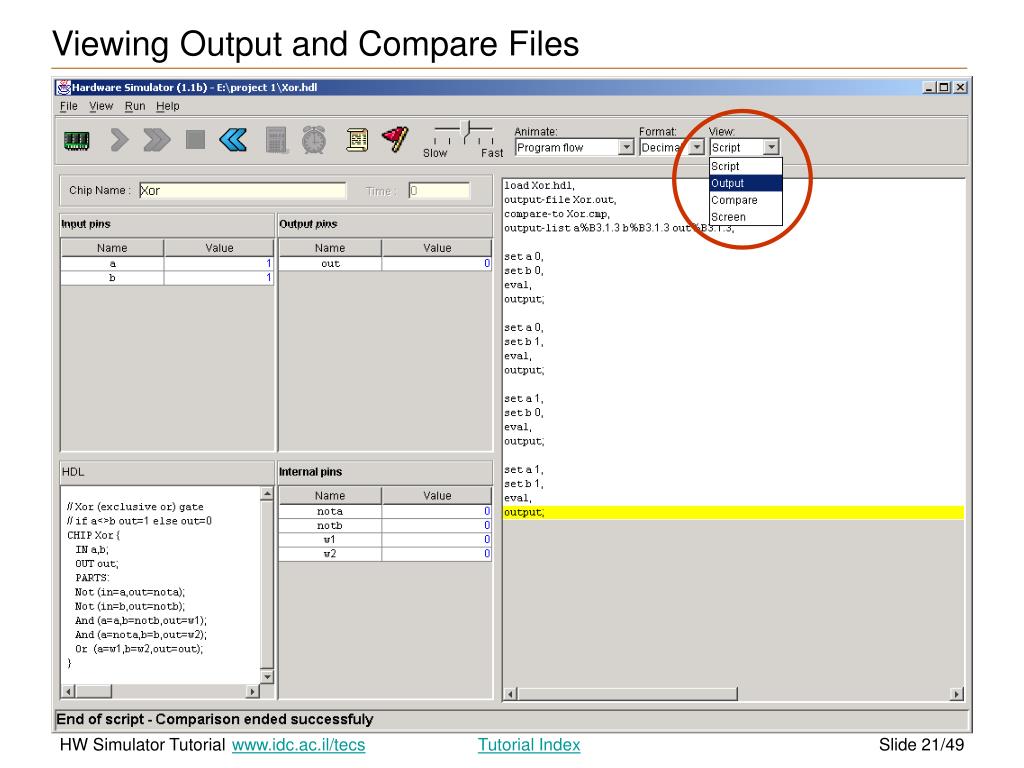Click the alarm clock Tick Tock icon
Image resolution: width=1024 pixels, height=768 pixels.
coord(314,140)
